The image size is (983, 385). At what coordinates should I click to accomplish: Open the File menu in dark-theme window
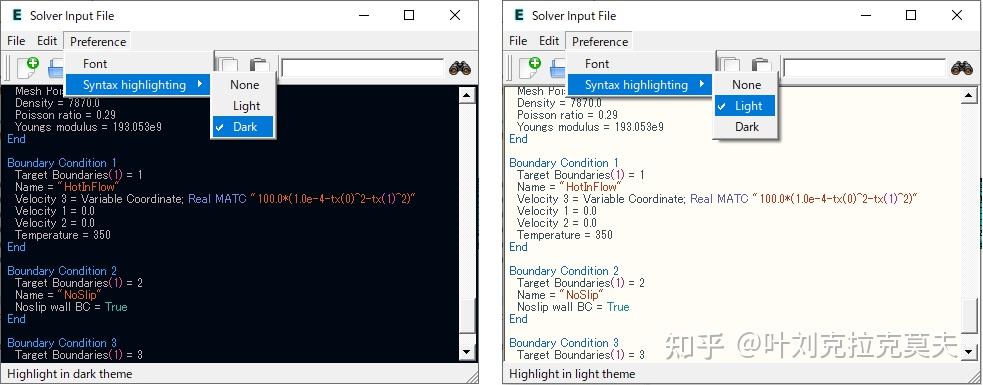pos(16,41)
